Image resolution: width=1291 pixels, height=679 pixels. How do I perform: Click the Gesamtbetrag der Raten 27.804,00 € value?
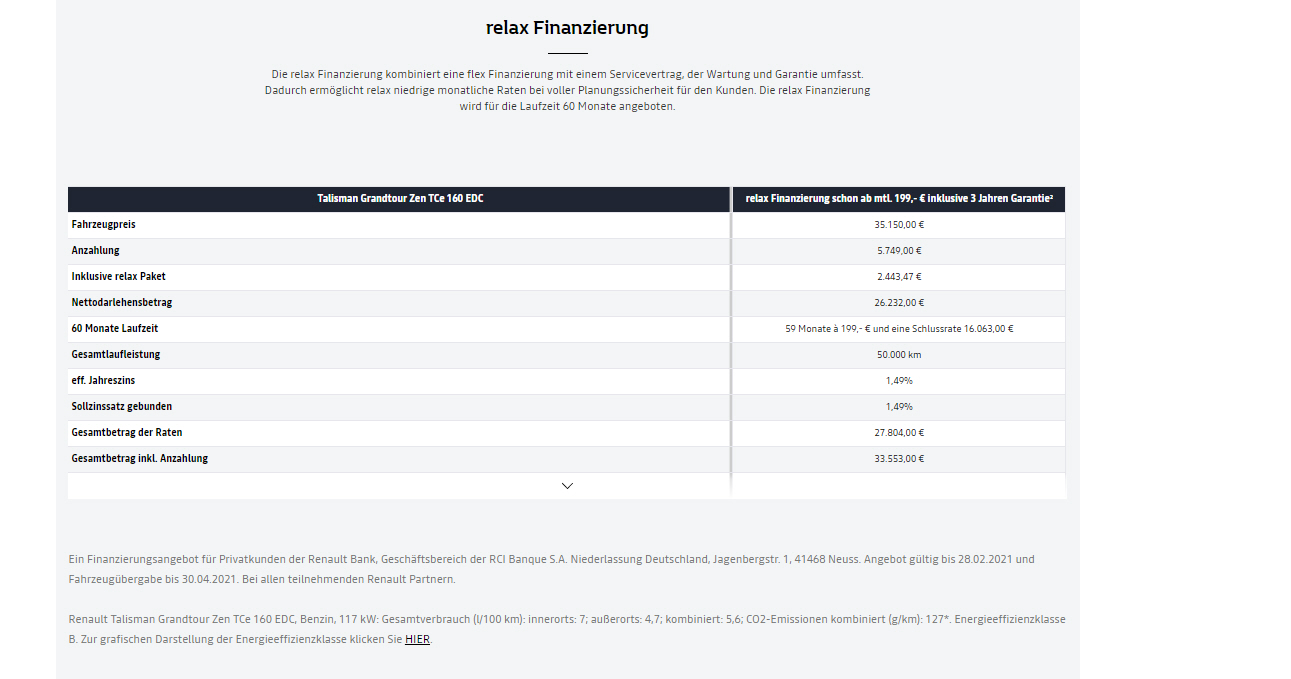(899, 433)
